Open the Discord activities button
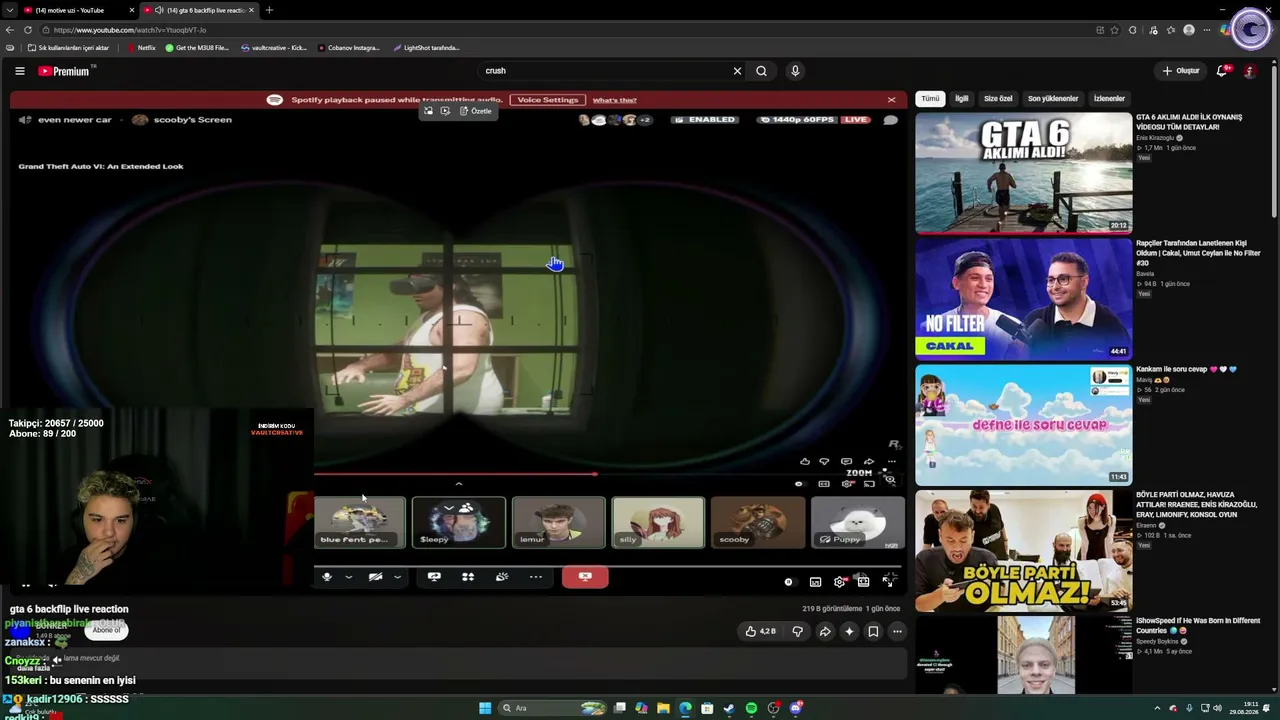The height and width of the screenshot is (720, 1280). [x=468, y=577]
